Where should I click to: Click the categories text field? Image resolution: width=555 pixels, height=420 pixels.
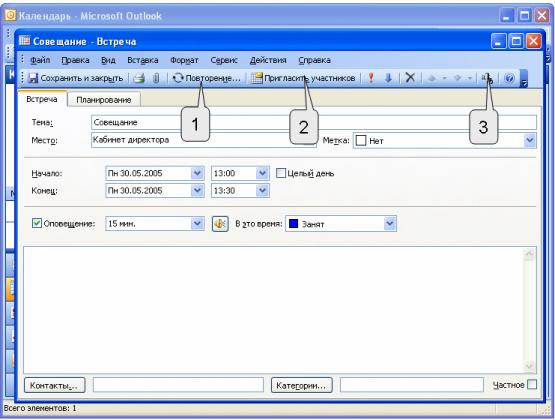[412, 385]
